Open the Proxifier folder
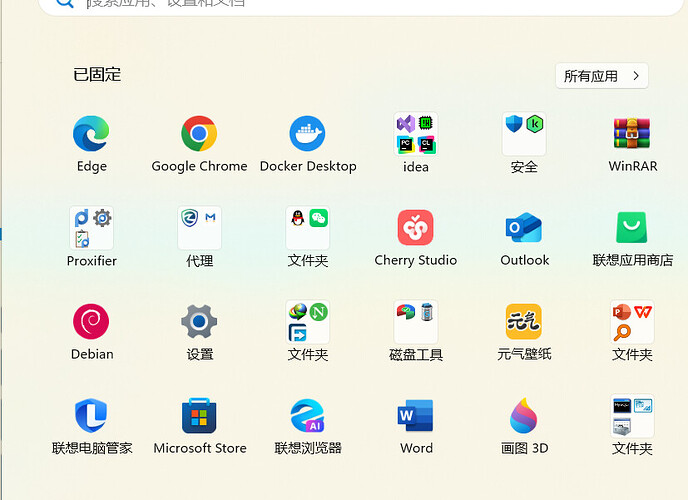Screen dimensions: 688x500 point(91,228)
